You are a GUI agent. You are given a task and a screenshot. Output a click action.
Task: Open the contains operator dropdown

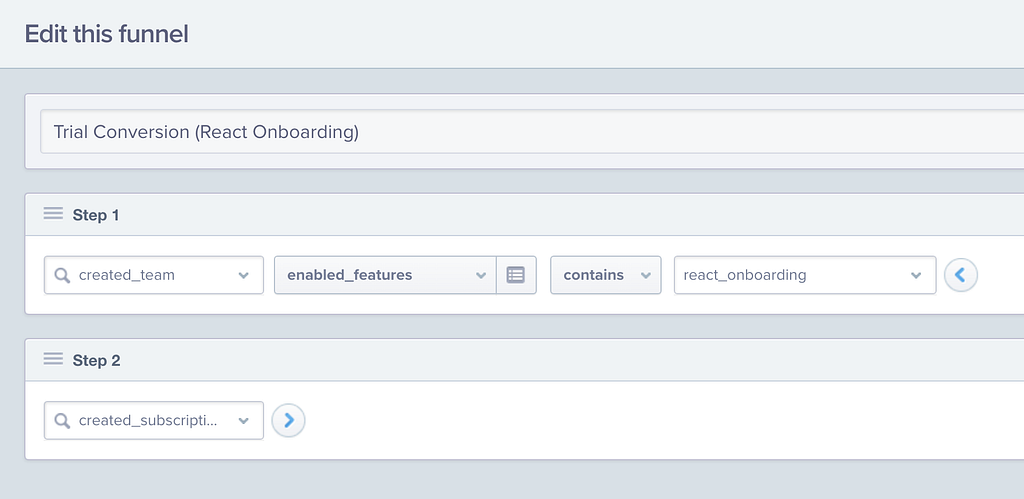coord(645,275)
